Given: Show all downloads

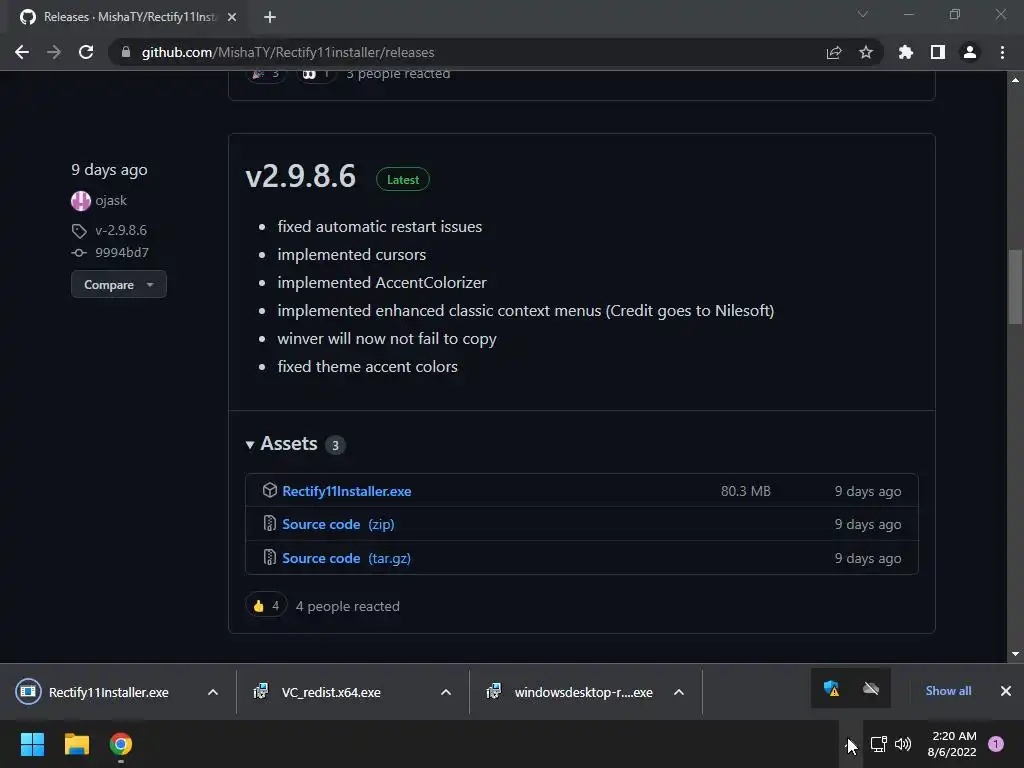Looking at the screenshot, I should click(x=948, y=691).
